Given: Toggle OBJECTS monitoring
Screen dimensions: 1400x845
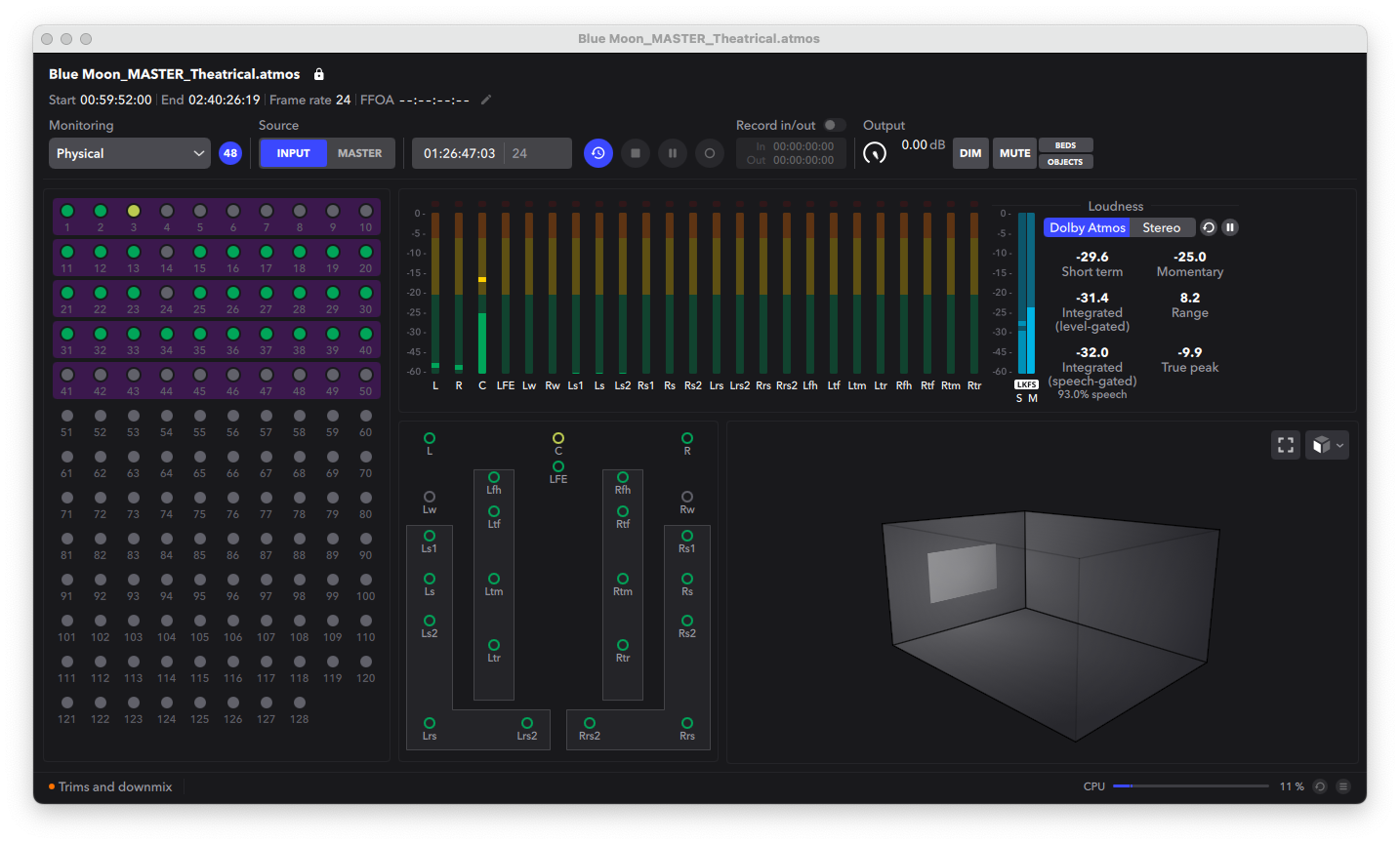Looking at the screenshot, I should [x=1065, y=162].
